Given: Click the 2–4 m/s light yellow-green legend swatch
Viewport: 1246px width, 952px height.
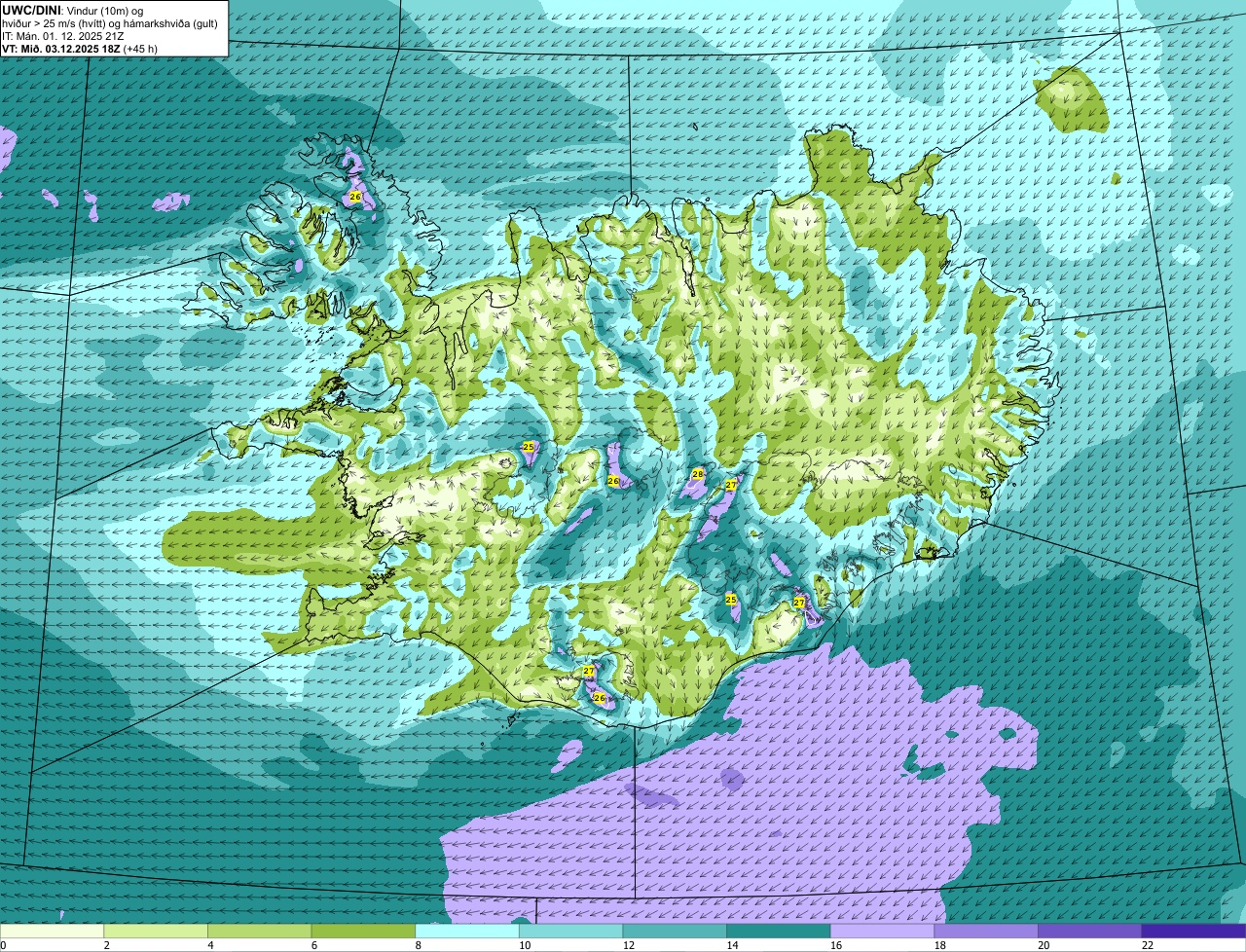Looking at the screenshot, I should click(x=156, y=931).
